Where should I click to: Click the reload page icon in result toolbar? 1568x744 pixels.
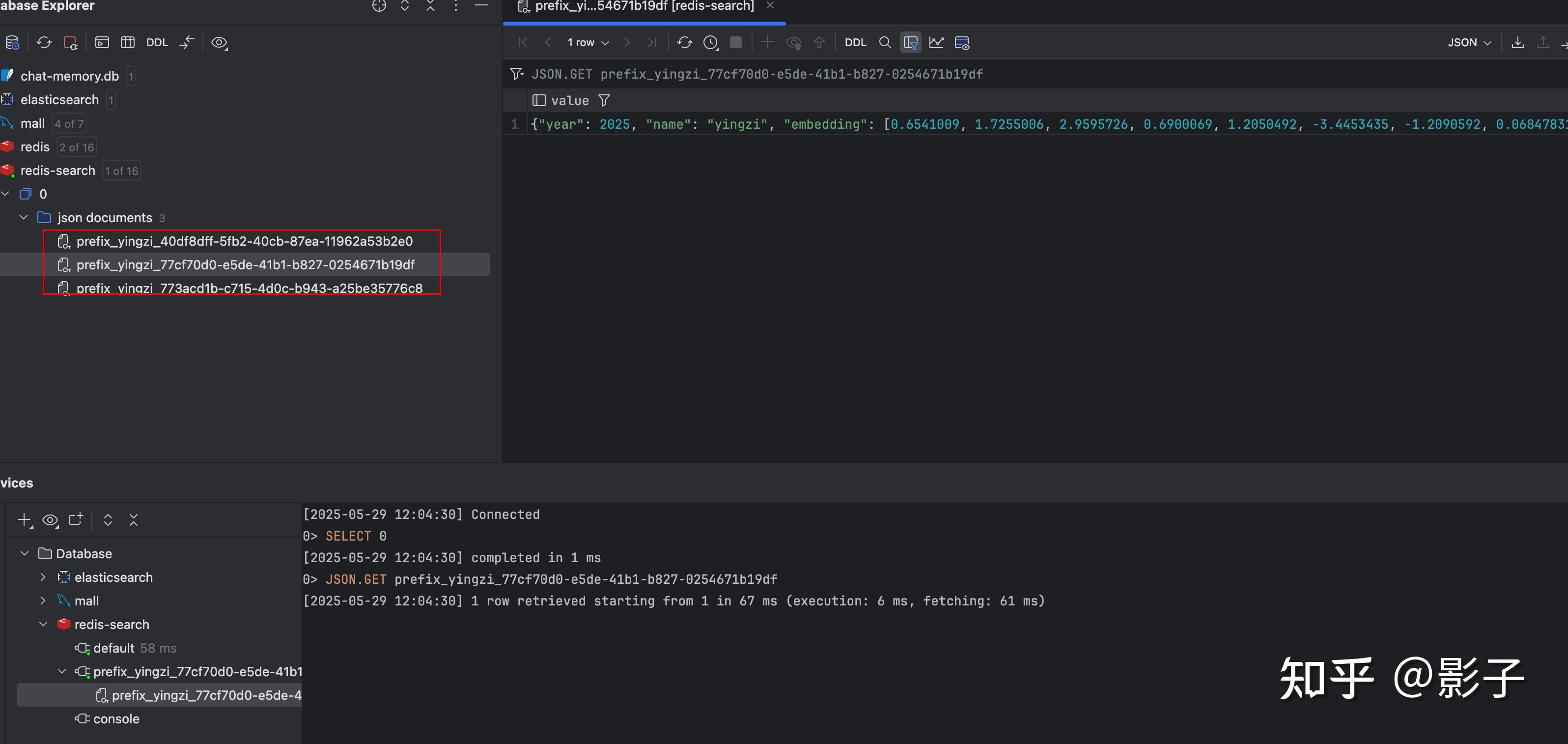684,43
